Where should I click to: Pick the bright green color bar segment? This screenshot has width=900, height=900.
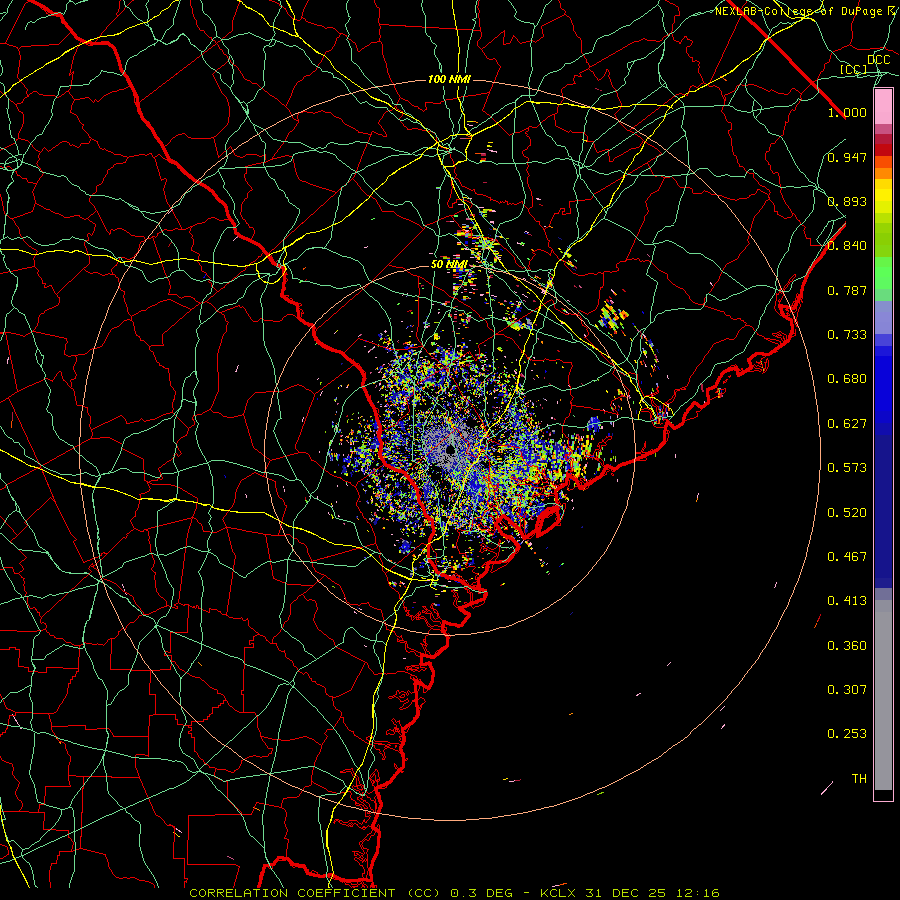(883, 273)
